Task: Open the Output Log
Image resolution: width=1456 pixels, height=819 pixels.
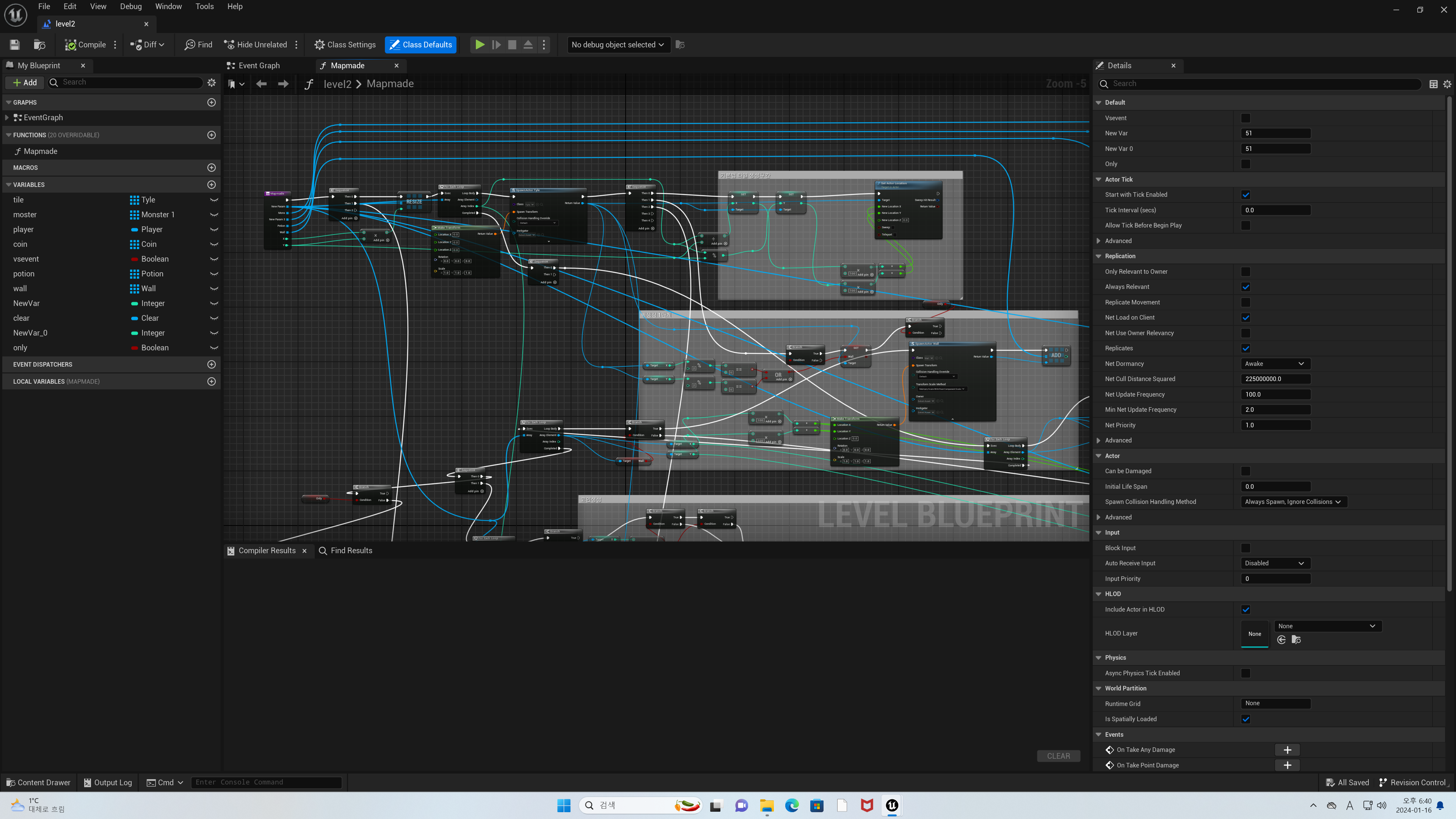Action: [x=107, y=782]
